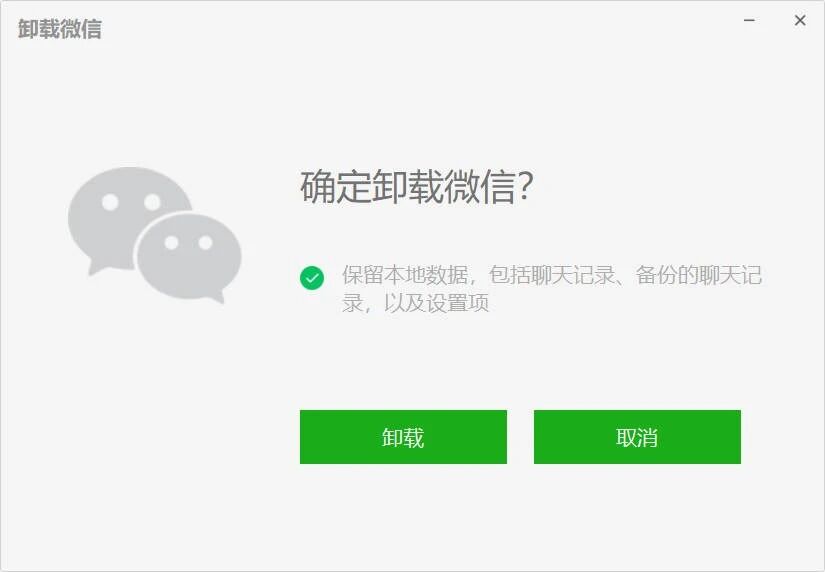The width and height of the screenshot is (825, 572).
Task: Click the smaller right chat bubble
Action: coord(189,257)
